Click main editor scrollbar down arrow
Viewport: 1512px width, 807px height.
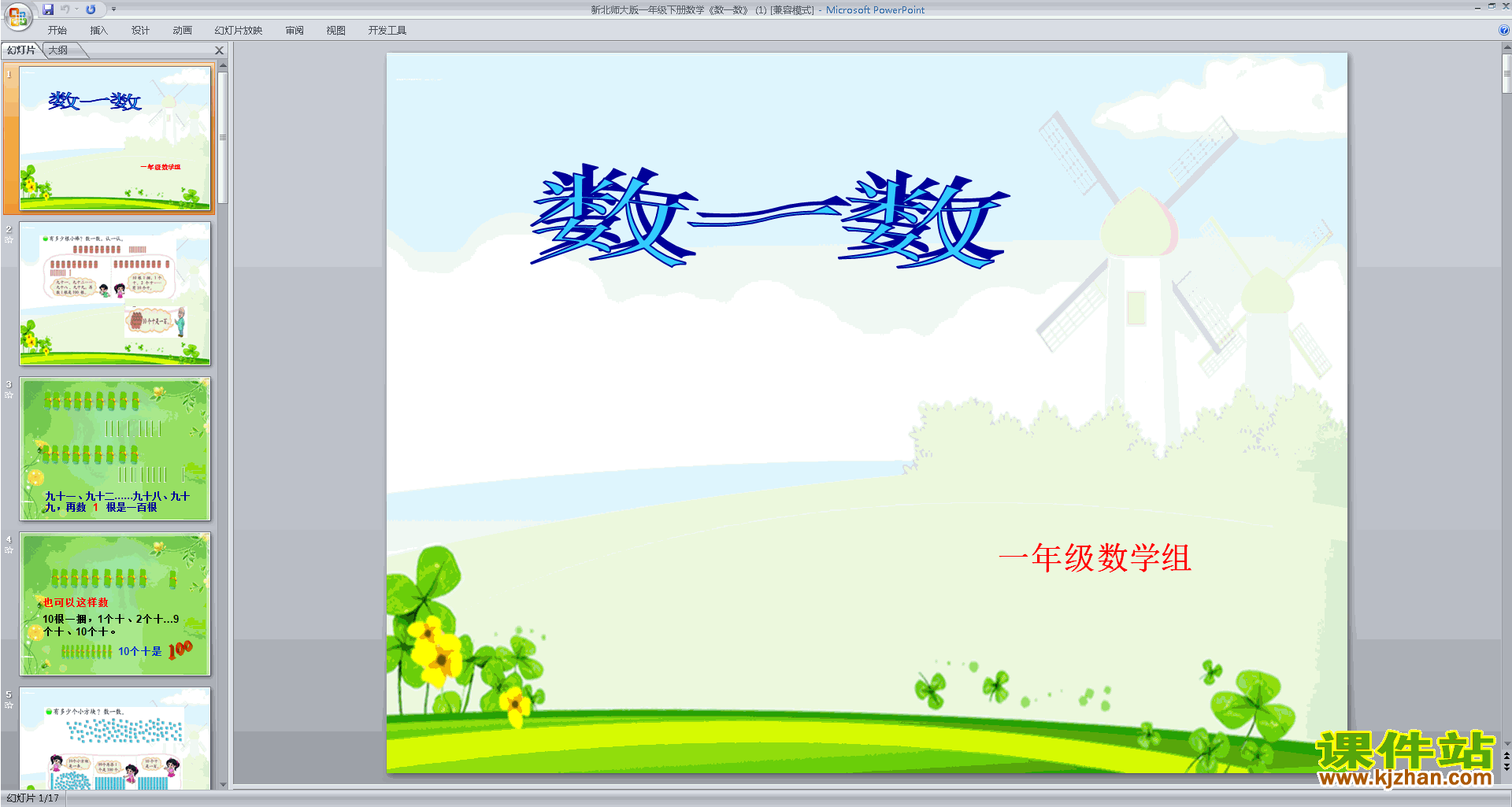[x=1506, y=743]
